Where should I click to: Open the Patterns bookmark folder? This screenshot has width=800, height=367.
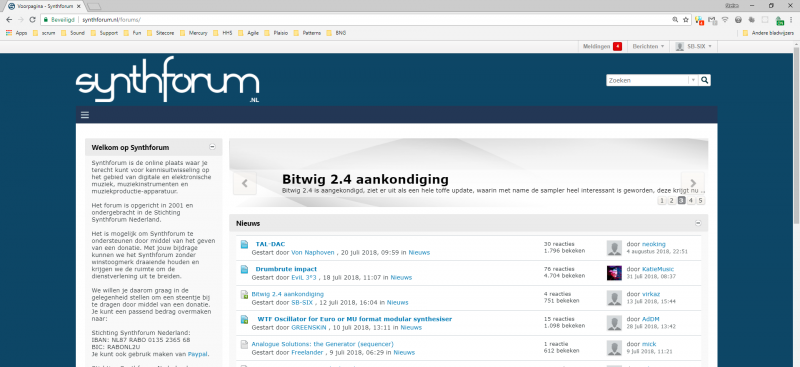point(307,33)
